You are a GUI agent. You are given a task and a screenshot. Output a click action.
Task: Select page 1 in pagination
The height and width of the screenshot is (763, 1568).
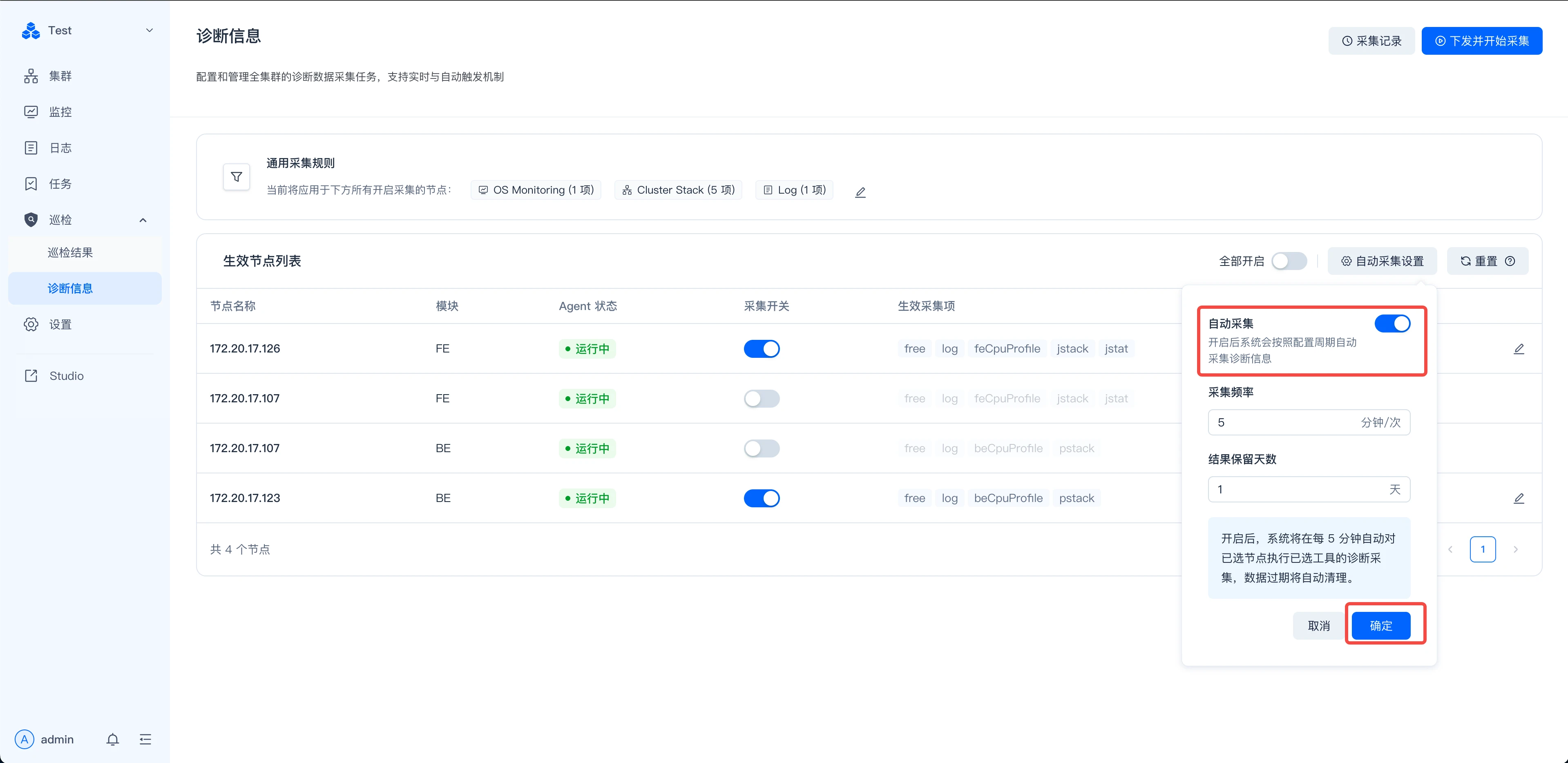(1483, 549)
